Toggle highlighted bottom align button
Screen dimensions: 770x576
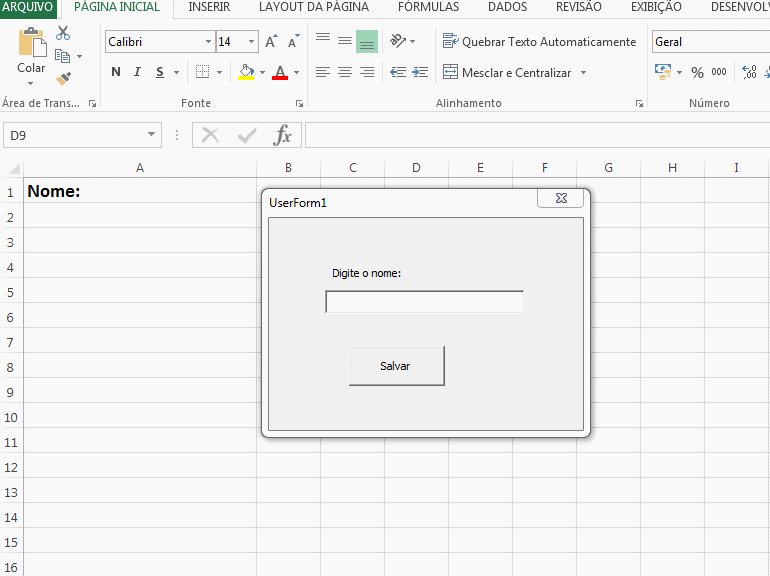pyautogui.click(x=367, y=41)
